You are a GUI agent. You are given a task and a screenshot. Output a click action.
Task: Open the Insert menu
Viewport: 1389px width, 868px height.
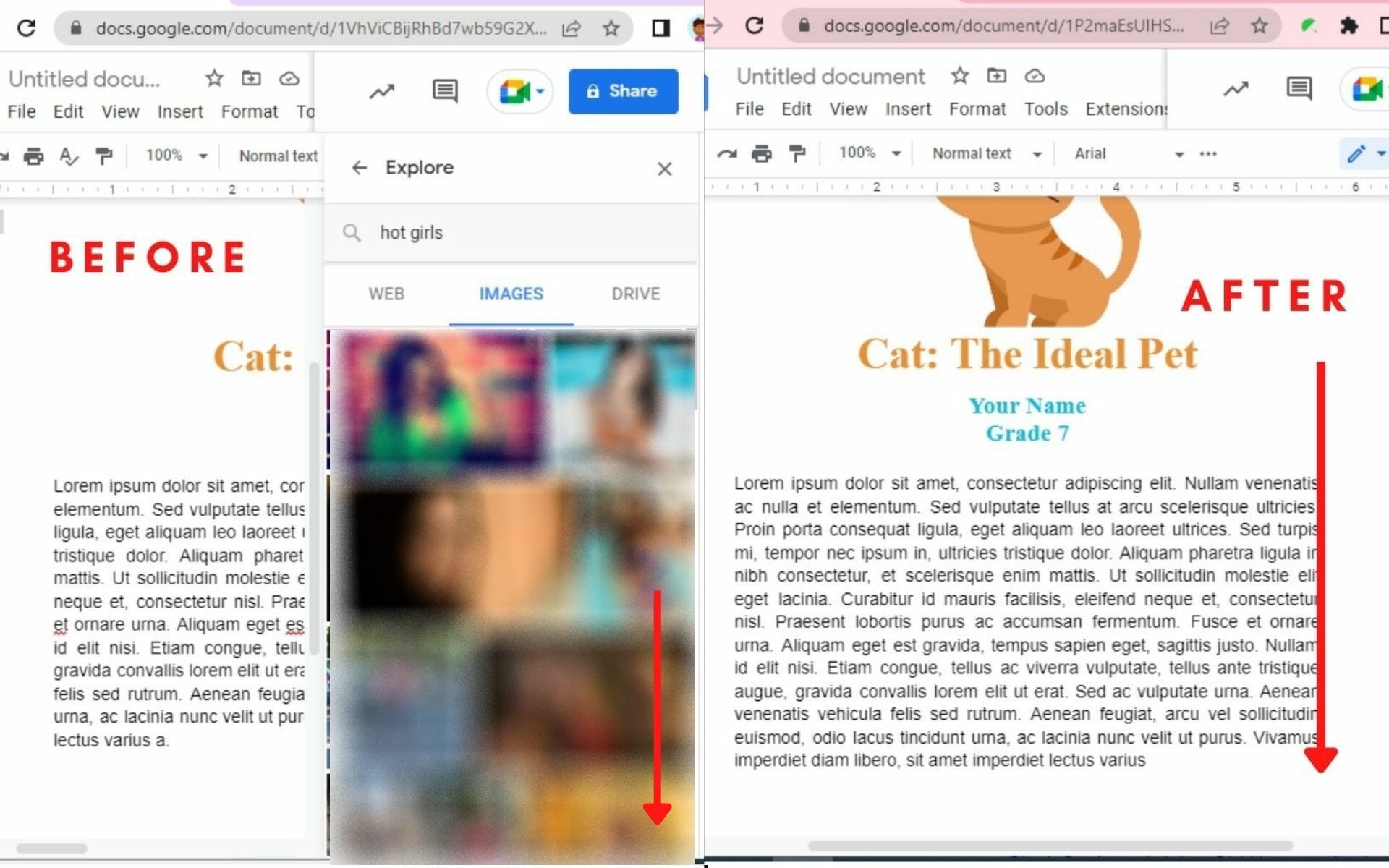tap(908, 109)
